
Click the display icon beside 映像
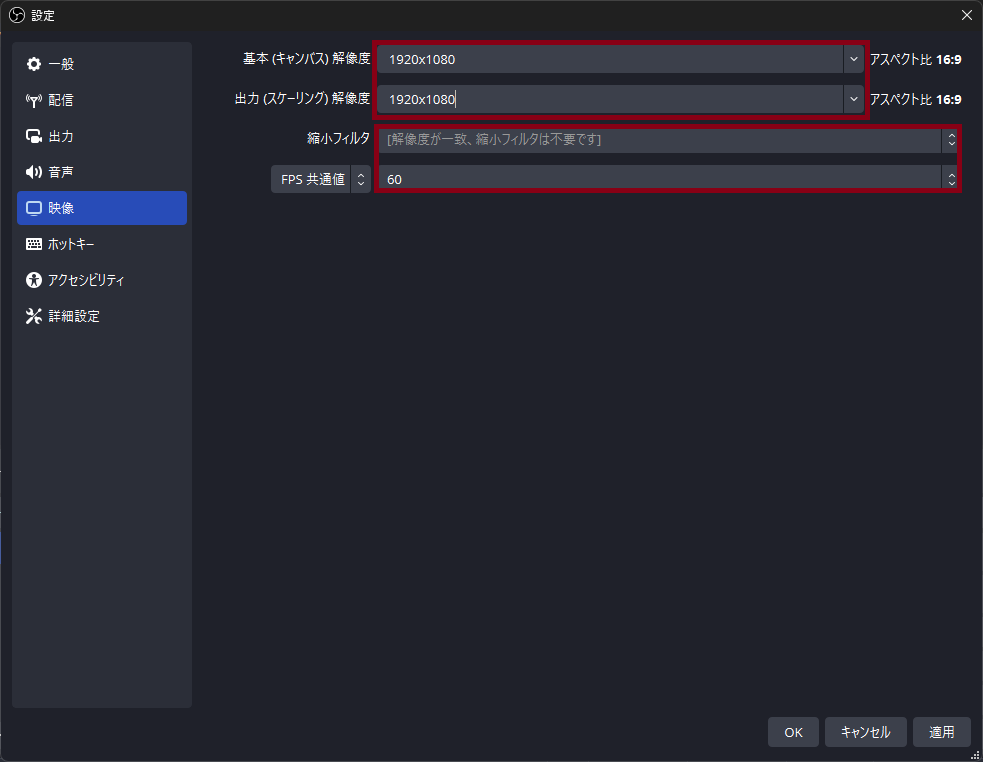pos(34,208)
